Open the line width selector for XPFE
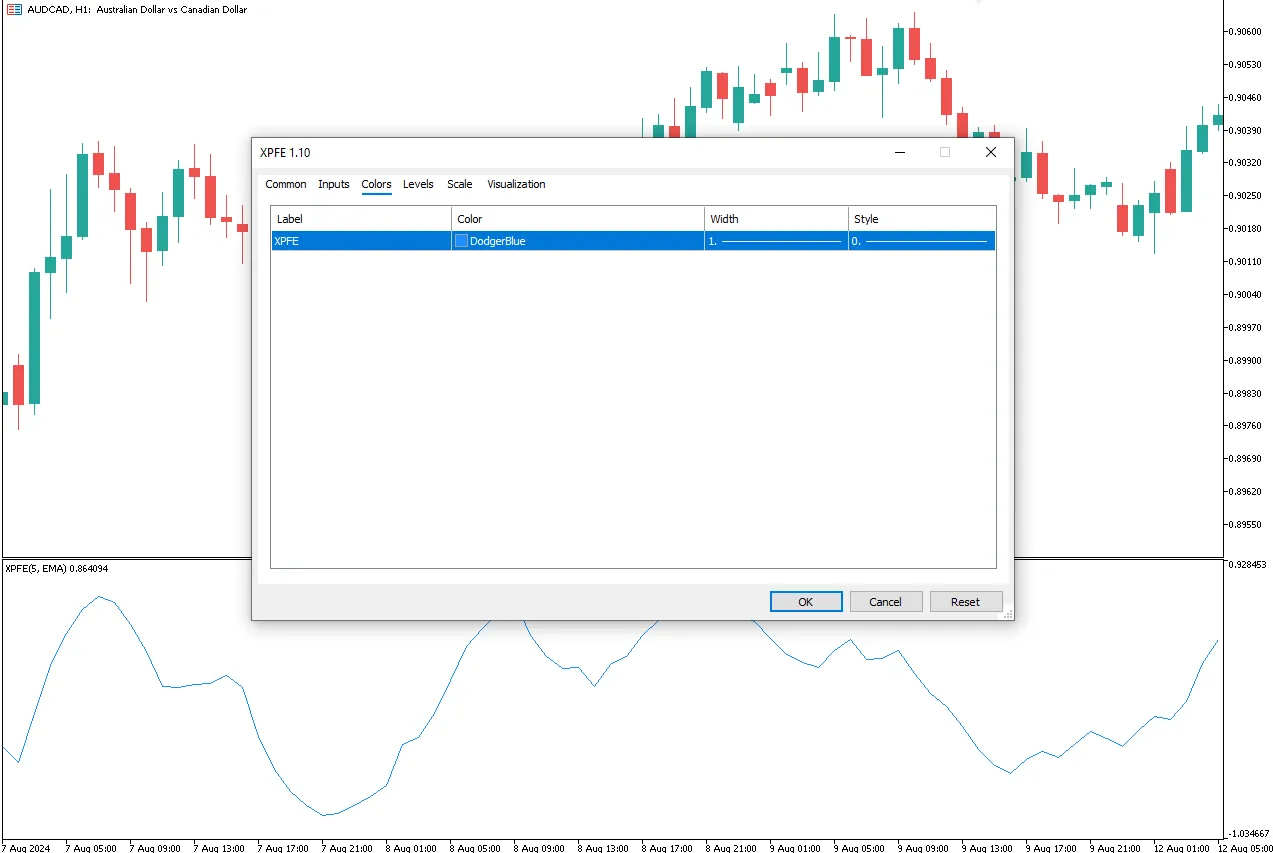Viewport: 1273px width, 853px height. [x=776, y=241]
